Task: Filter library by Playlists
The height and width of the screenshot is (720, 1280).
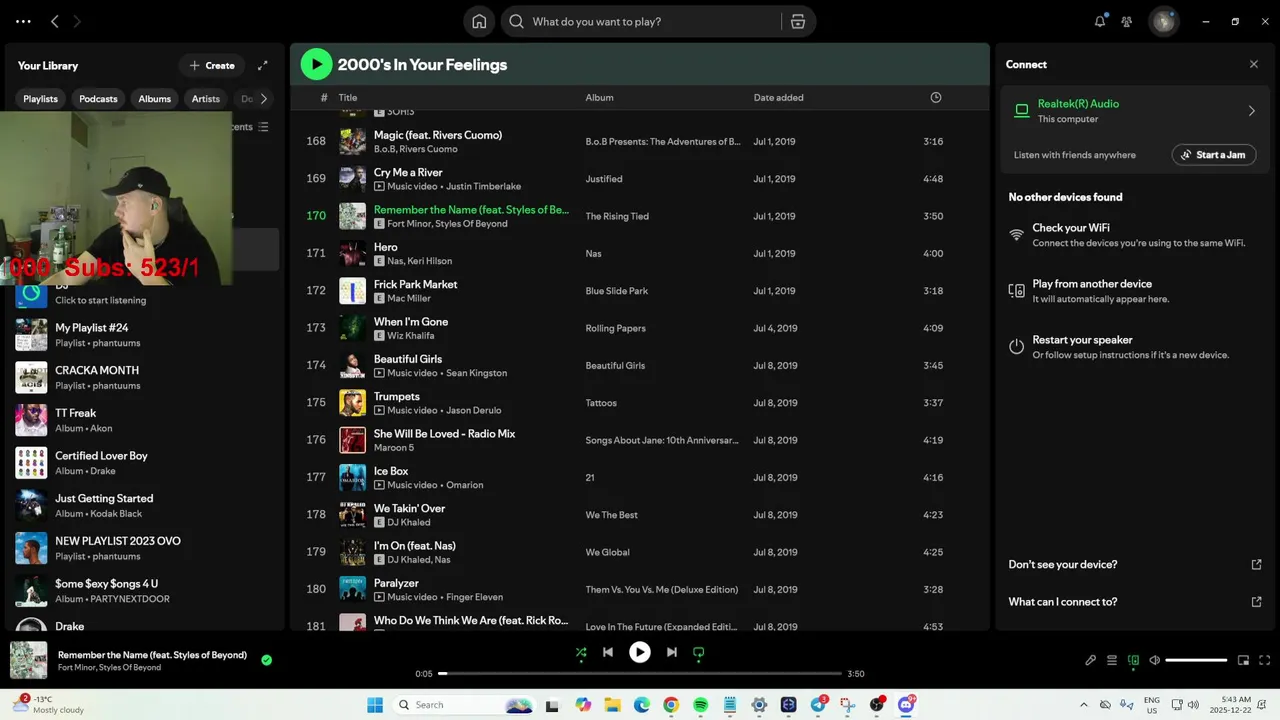Action: pos(41,99)
